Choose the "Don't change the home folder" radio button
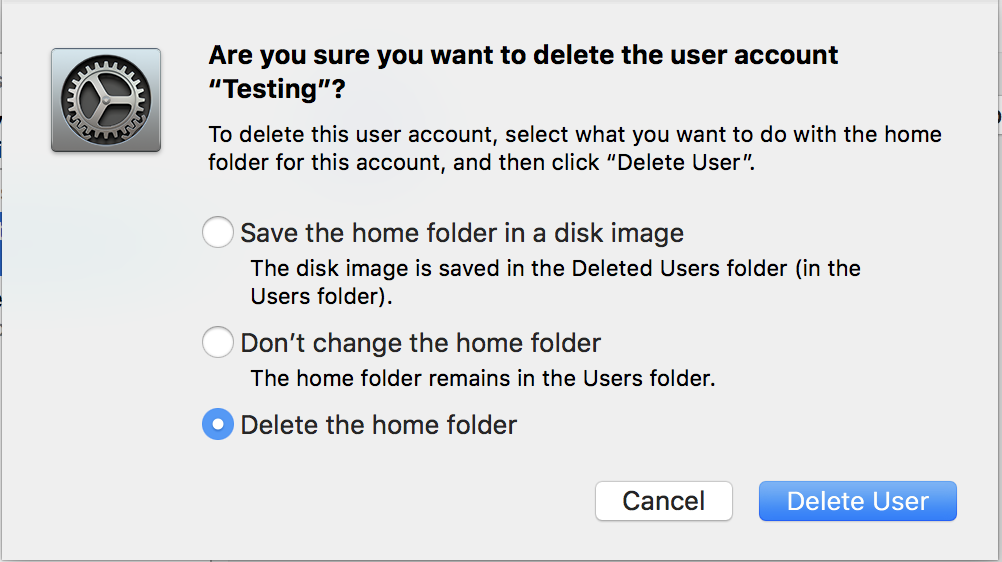 [x=218, y=343]
